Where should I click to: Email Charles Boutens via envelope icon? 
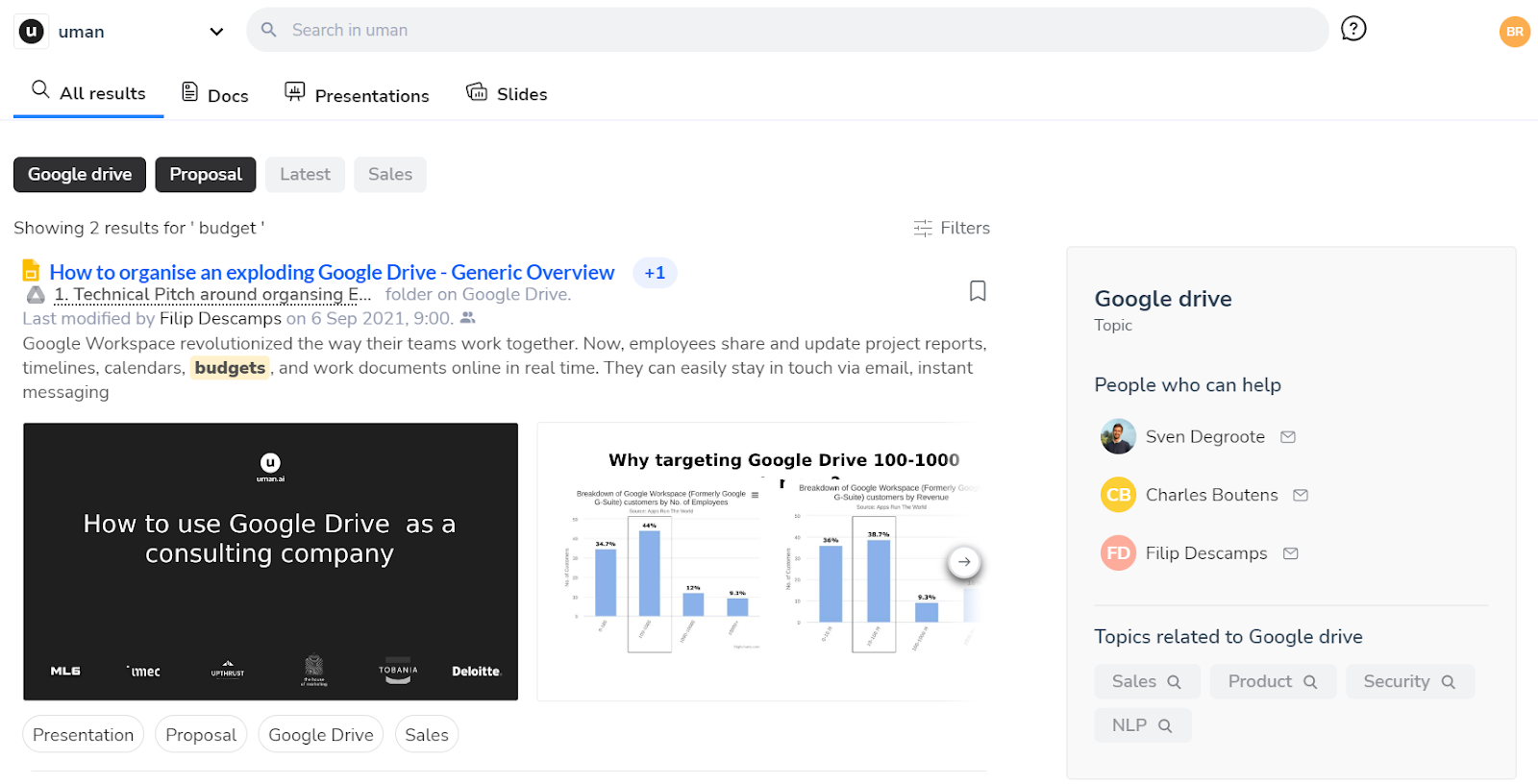click(x=1301, y=496)
